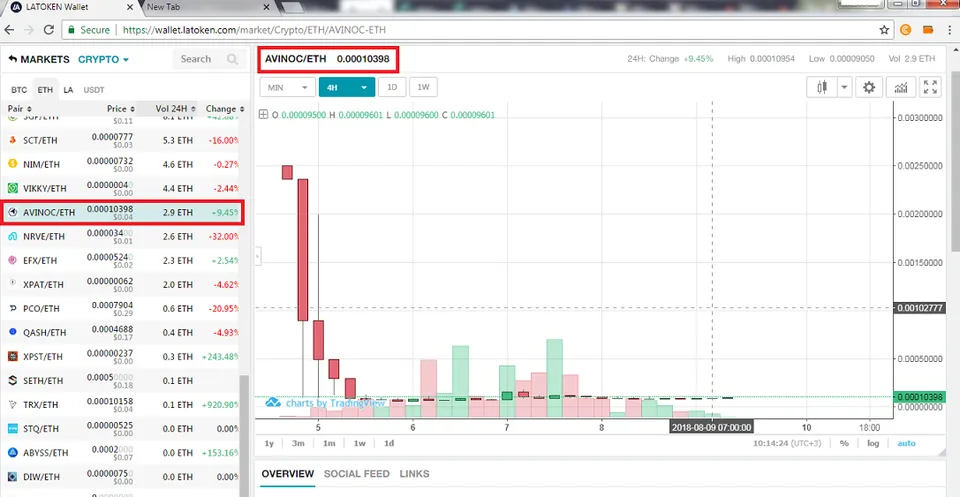This screenshot has width=960, height=497.
Task: Select the PCO/ETH pair row
Action: 121,308
